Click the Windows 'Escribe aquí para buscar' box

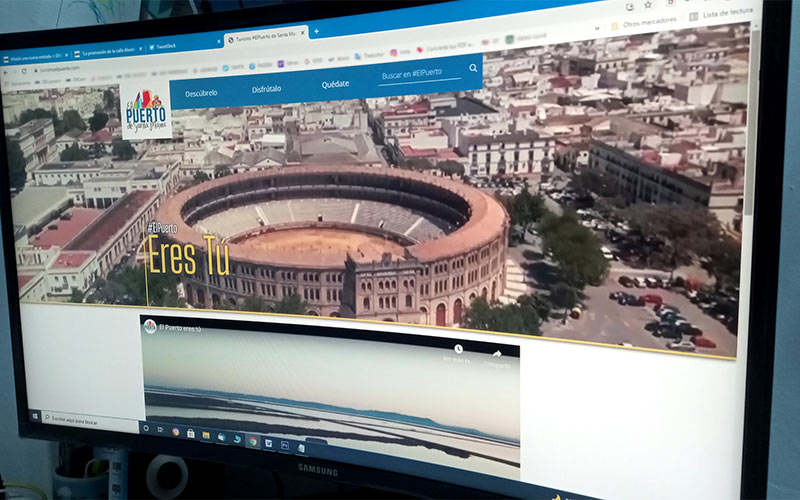pos(90,421)
